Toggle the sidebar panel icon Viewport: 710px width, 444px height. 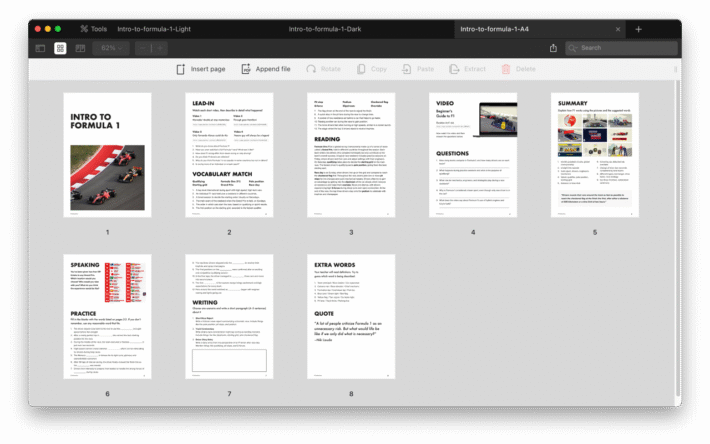coord(40,48)
